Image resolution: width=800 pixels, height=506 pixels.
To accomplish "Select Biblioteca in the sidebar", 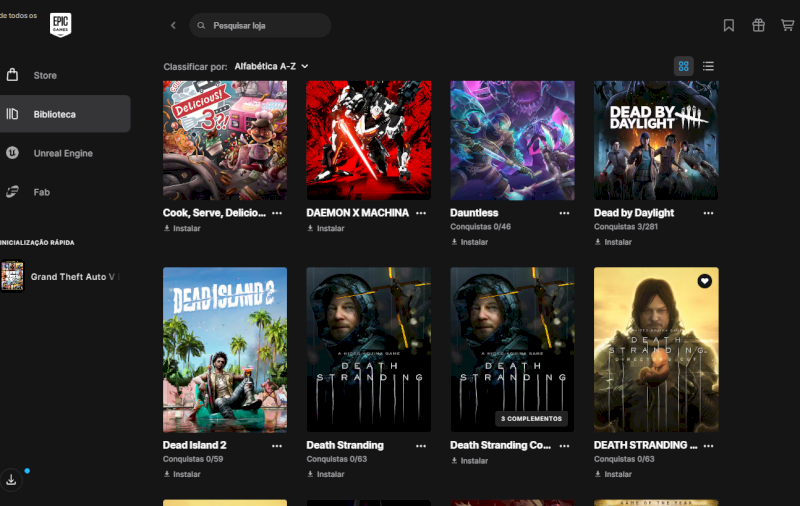I will [x=65, y=114].
